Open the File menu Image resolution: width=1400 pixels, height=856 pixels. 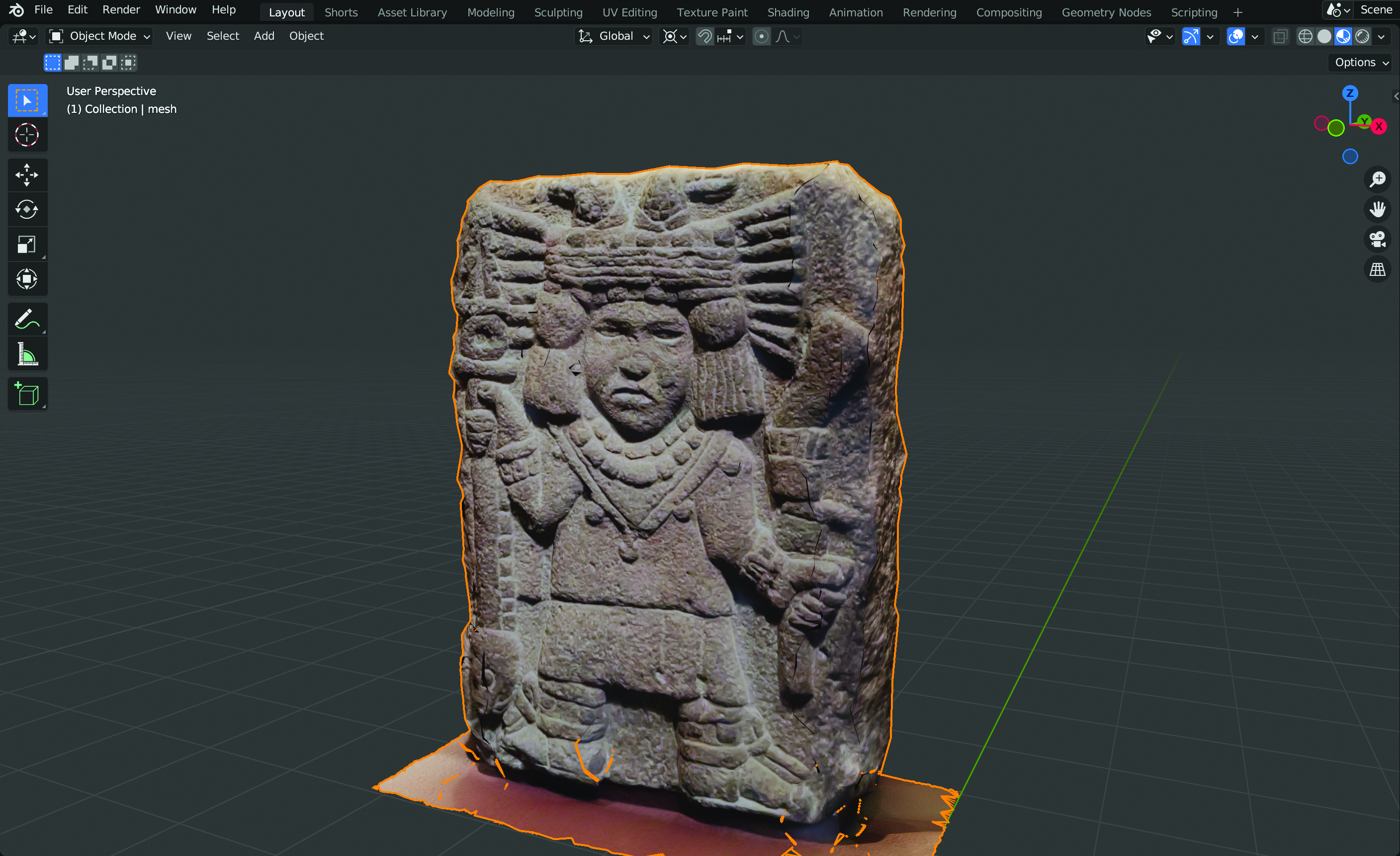43,9
